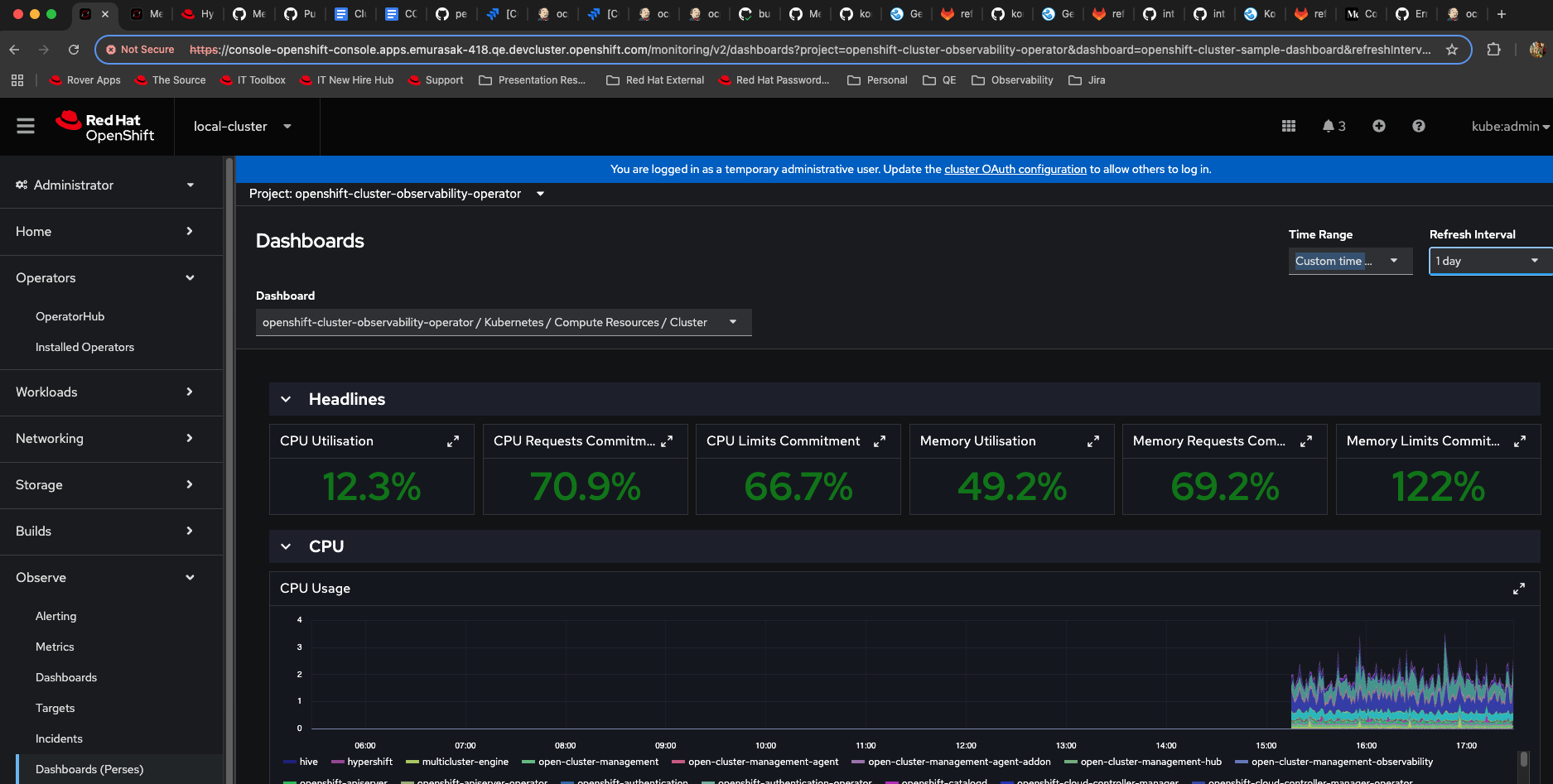Open the browser extensions puzzle icon
The image size is (1553, 784).
point(1494,50)
